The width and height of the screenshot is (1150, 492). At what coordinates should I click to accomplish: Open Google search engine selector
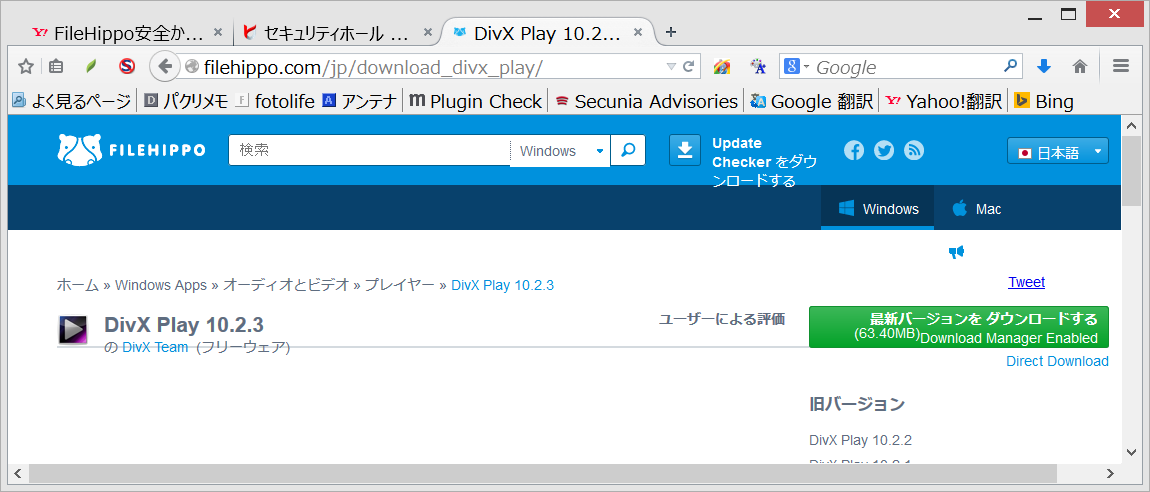(796, 67)
